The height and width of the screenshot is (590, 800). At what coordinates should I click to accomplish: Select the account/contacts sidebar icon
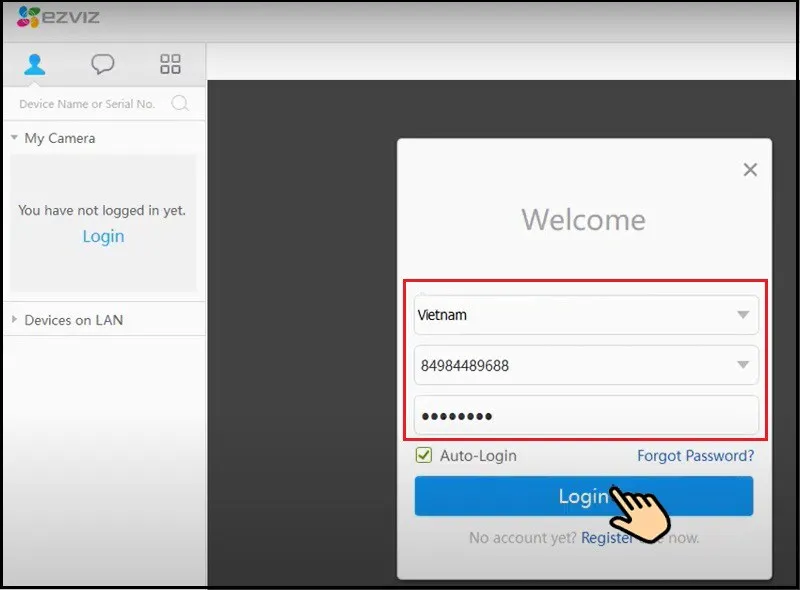point(36,64)
